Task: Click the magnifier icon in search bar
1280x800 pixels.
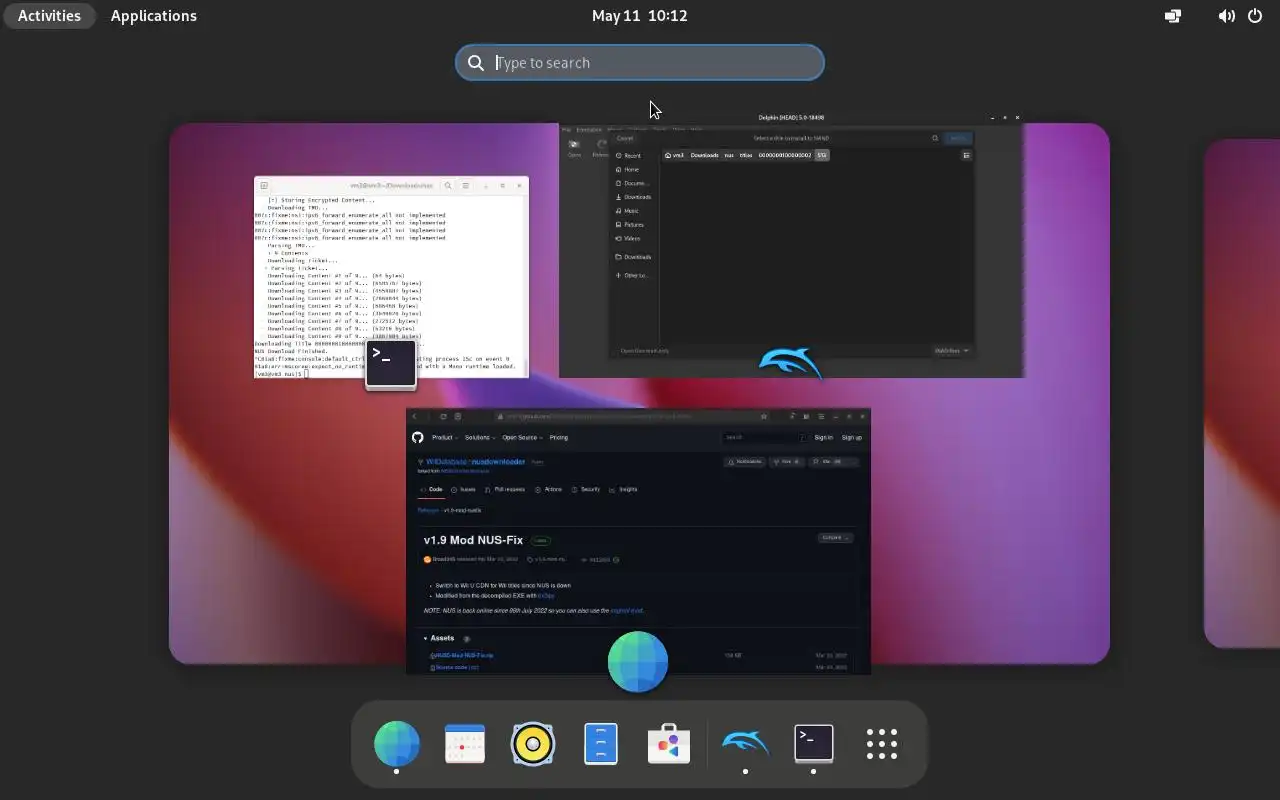Action: pyautogui.click(x=476, y=63)
